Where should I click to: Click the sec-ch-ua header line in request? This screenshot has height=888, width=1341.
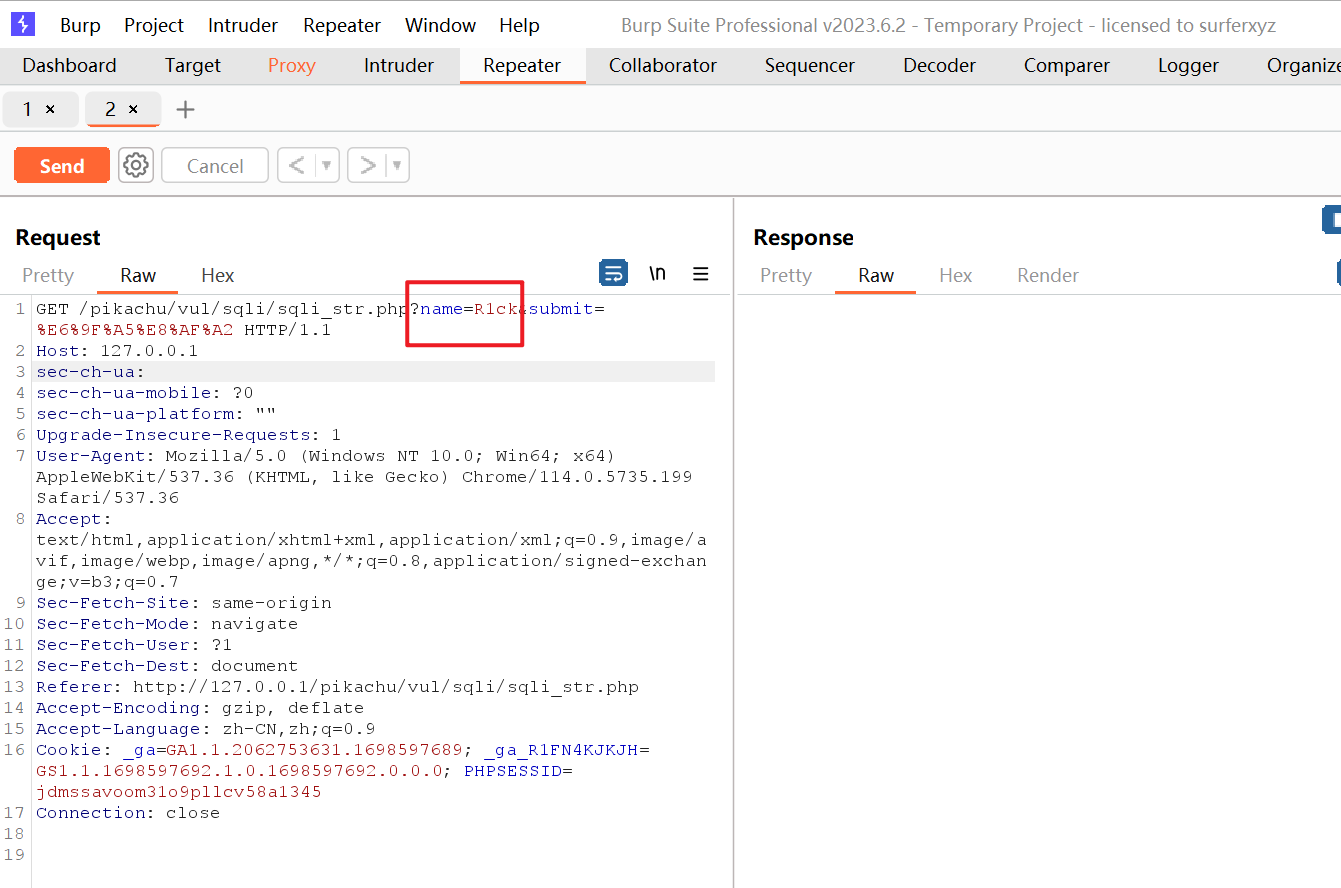(91, 372)
